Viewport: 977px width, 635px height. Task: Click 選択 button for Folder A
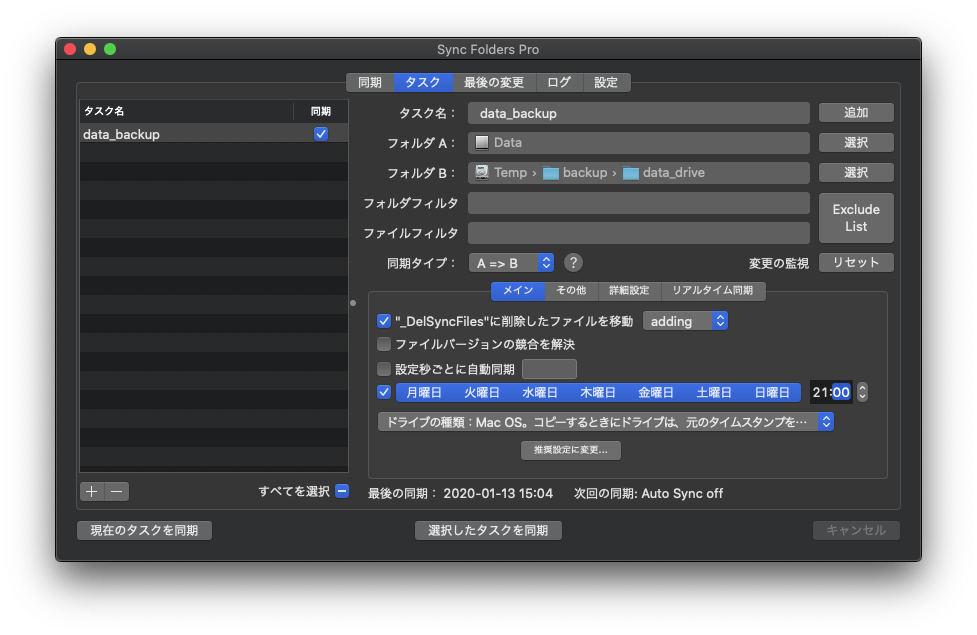[856, 143]
